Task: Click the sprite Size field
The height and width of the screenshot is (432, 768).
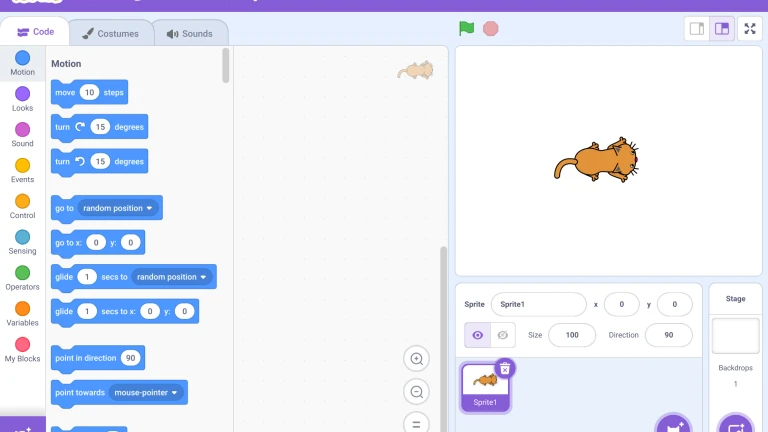Action: point(572,335)
